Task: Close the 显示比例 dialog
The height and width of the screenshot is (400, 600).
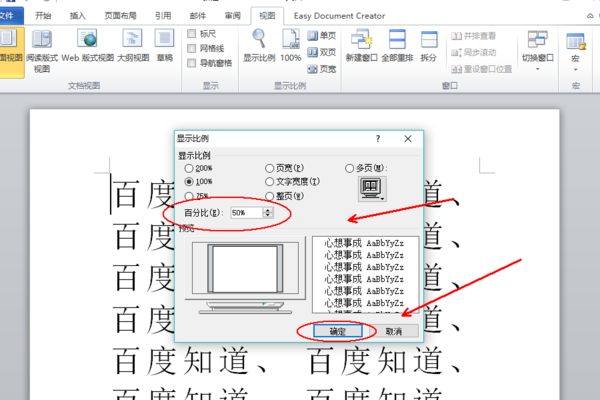Action: tap(408, 139)
